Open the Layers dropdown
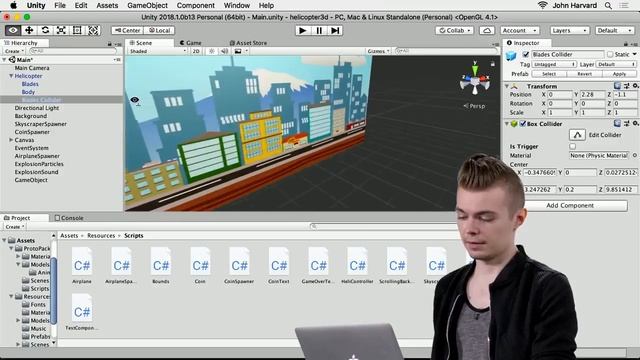This screenshot has height=360, width=640. [569, 30]
